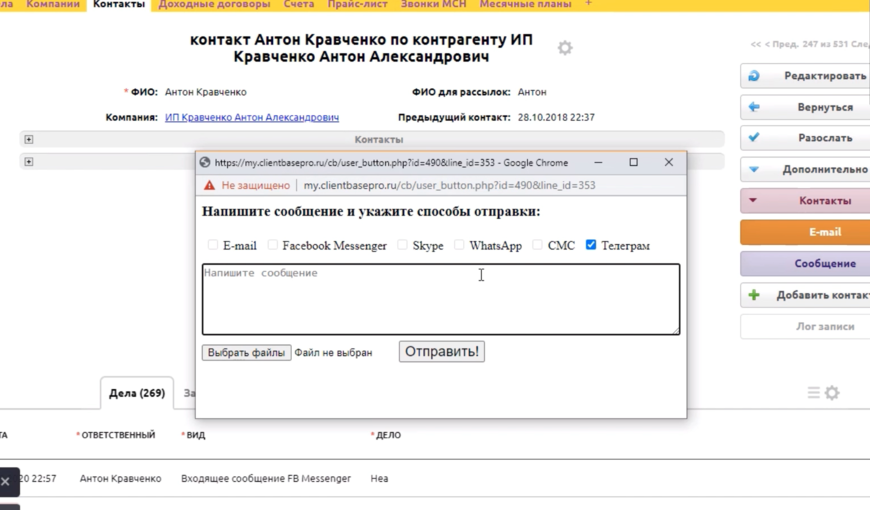Enable the E-mail checkbox
Screen dimensions: 870x510
[x=212, y=245]
